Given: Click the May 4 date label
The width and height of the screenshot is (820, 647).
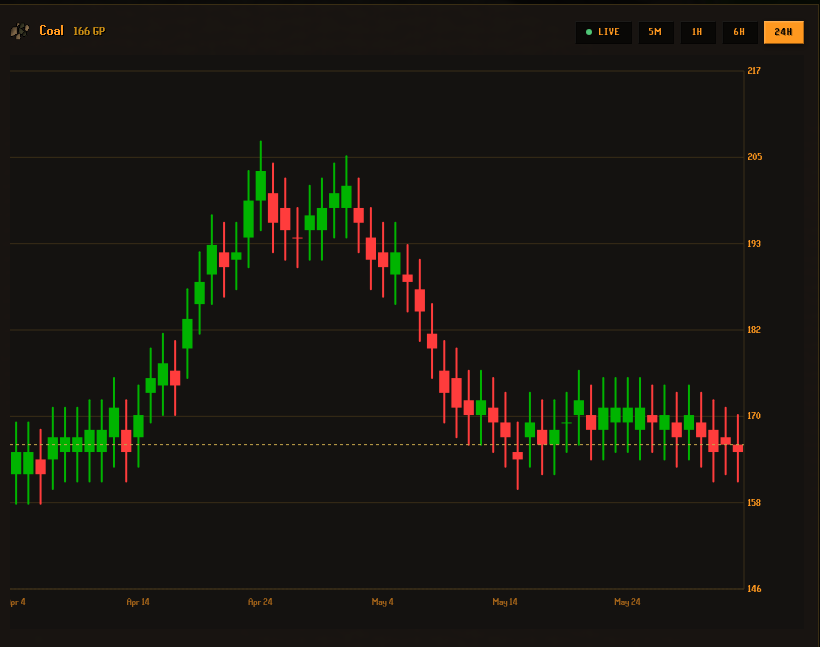Looking at the screenshot, I should pyautogui.click(x=382, y=602).
